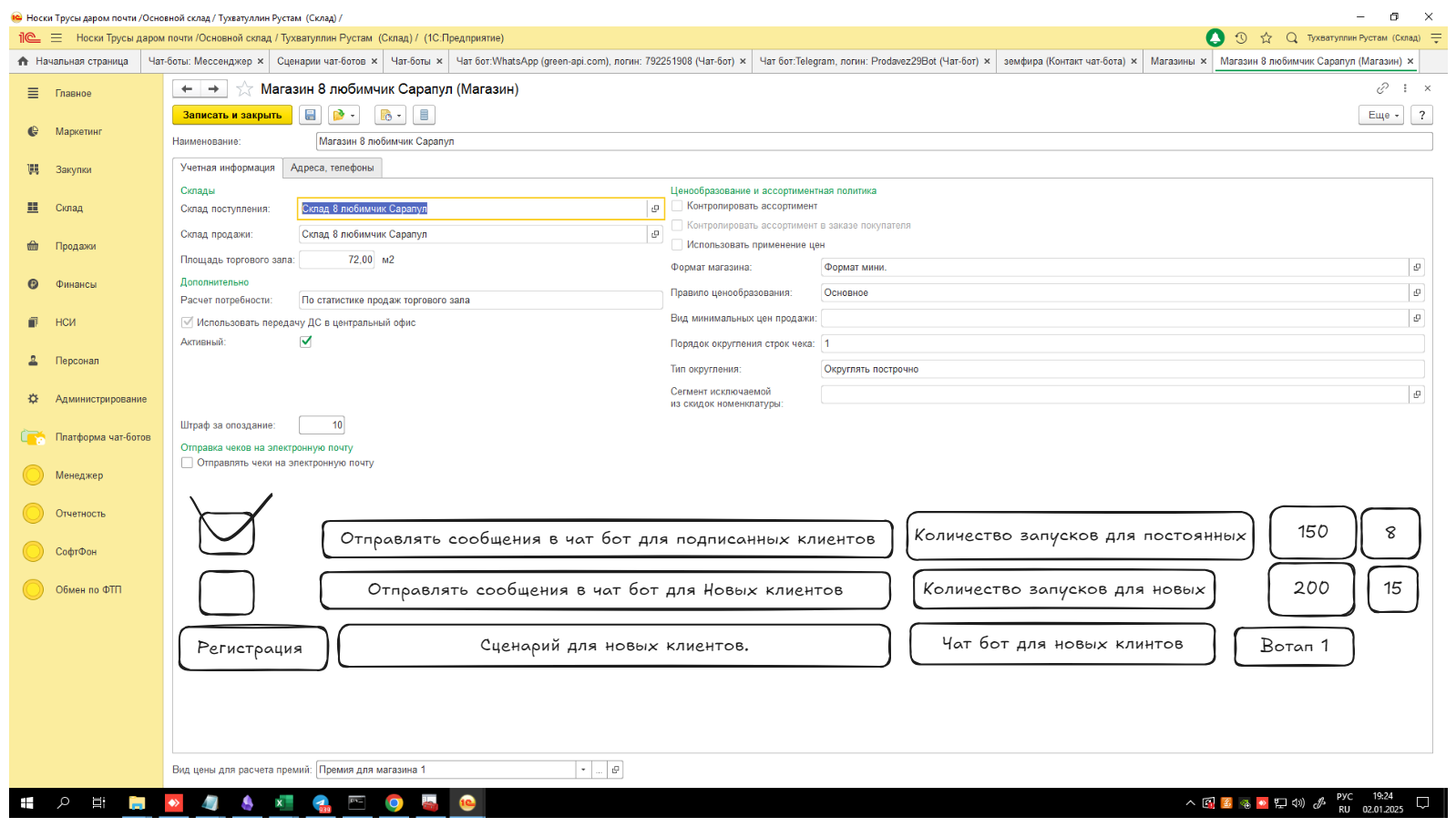Image resolution: width=1456 pixels, height=827 pixels.
Task: Toggle the Активный checkbox
Action: [306, 342]
